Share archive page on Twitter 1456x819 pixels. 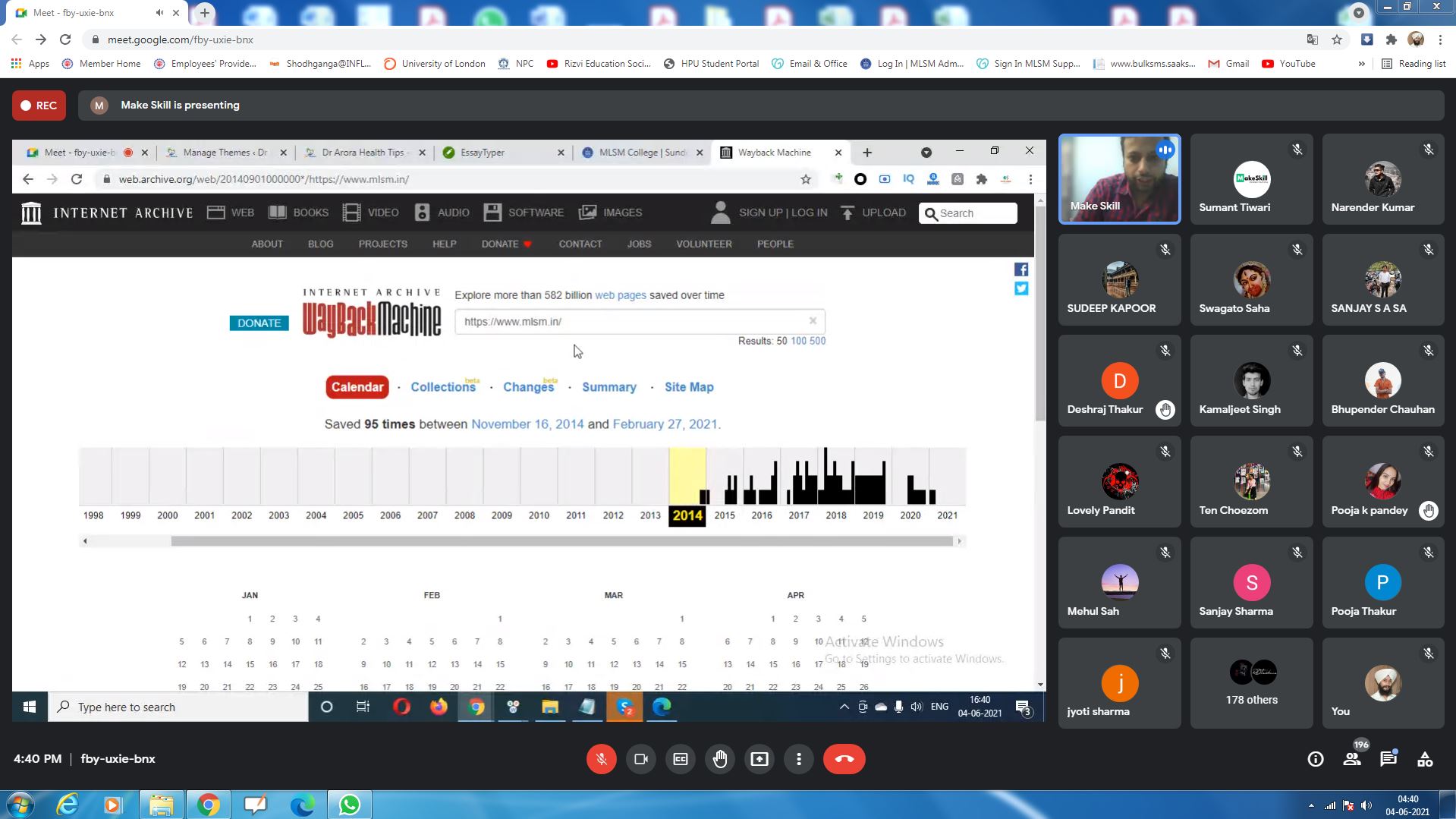coord(1021,288)
